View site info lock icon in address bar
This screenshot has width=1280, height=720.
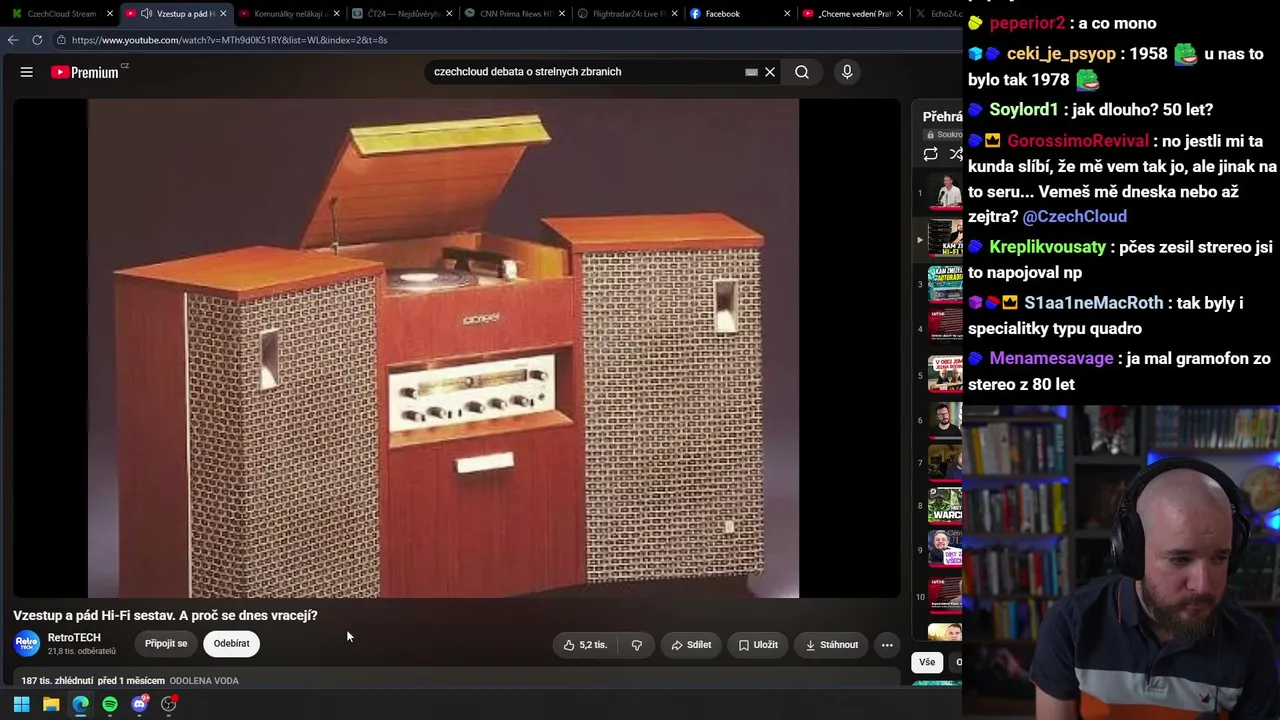click(x=62, y=40)
